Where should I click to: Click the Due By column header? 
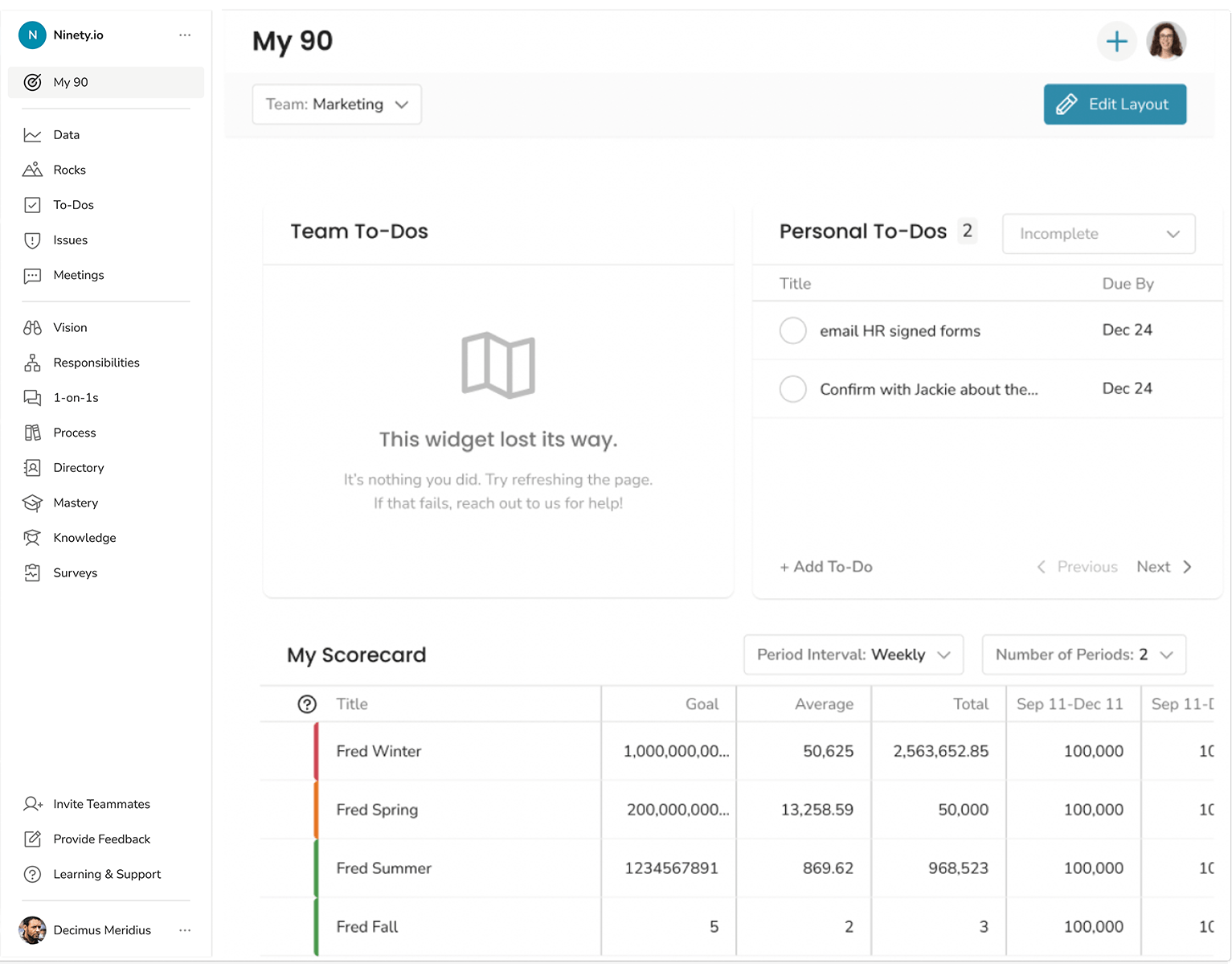point(1128,284)
